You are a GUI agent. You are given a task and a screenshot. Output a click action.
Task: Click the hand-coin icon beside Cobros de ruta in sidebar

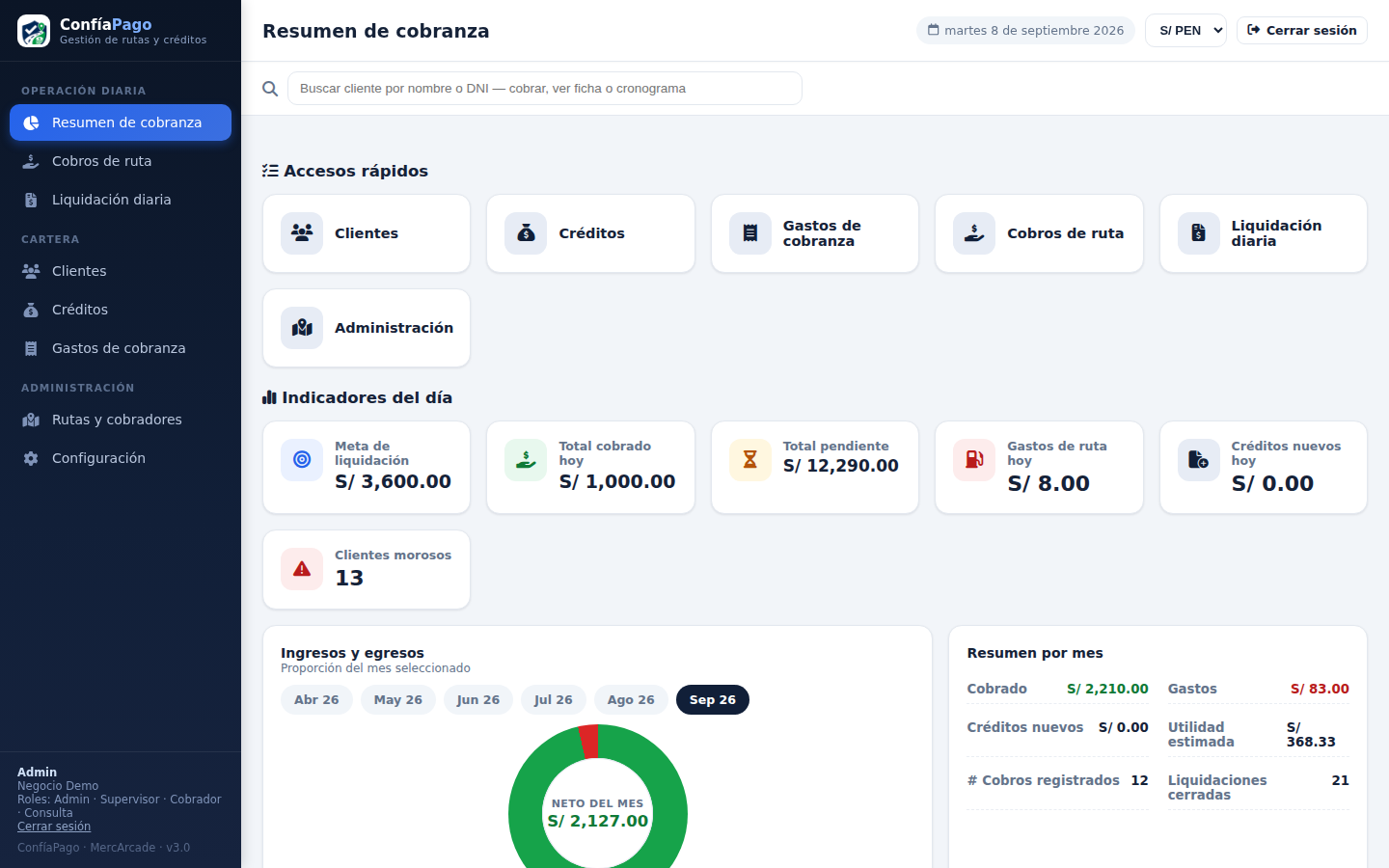pos(31,161)
